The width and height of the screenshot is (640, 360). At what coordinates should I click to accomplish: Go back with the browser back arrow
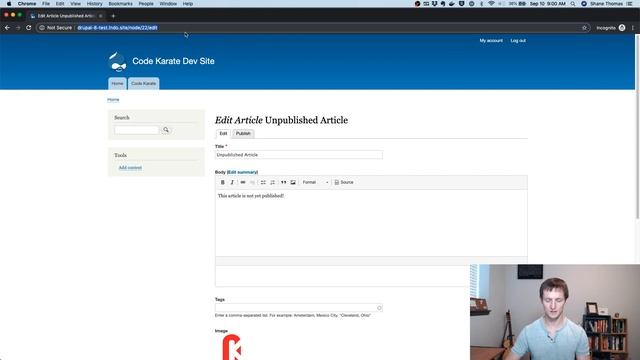tap(7, 28)
